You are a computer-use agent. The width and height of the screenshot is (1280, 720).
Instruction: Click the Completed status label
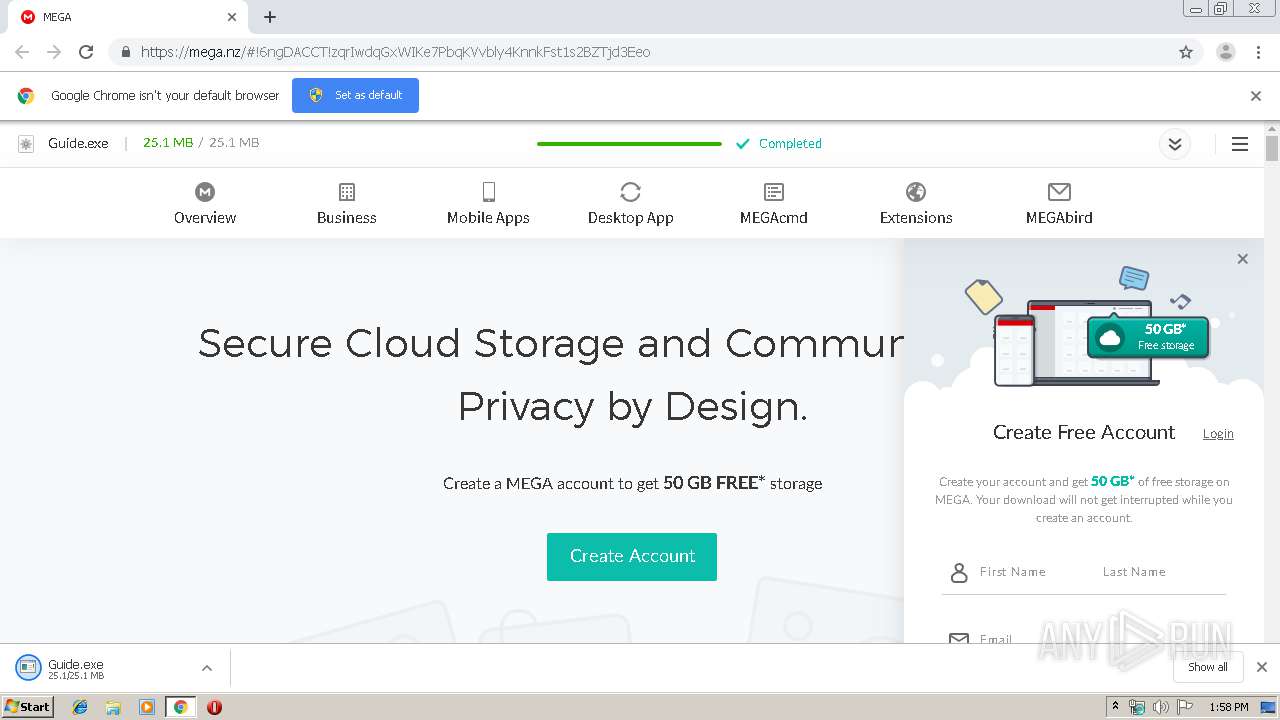[790, 144]
